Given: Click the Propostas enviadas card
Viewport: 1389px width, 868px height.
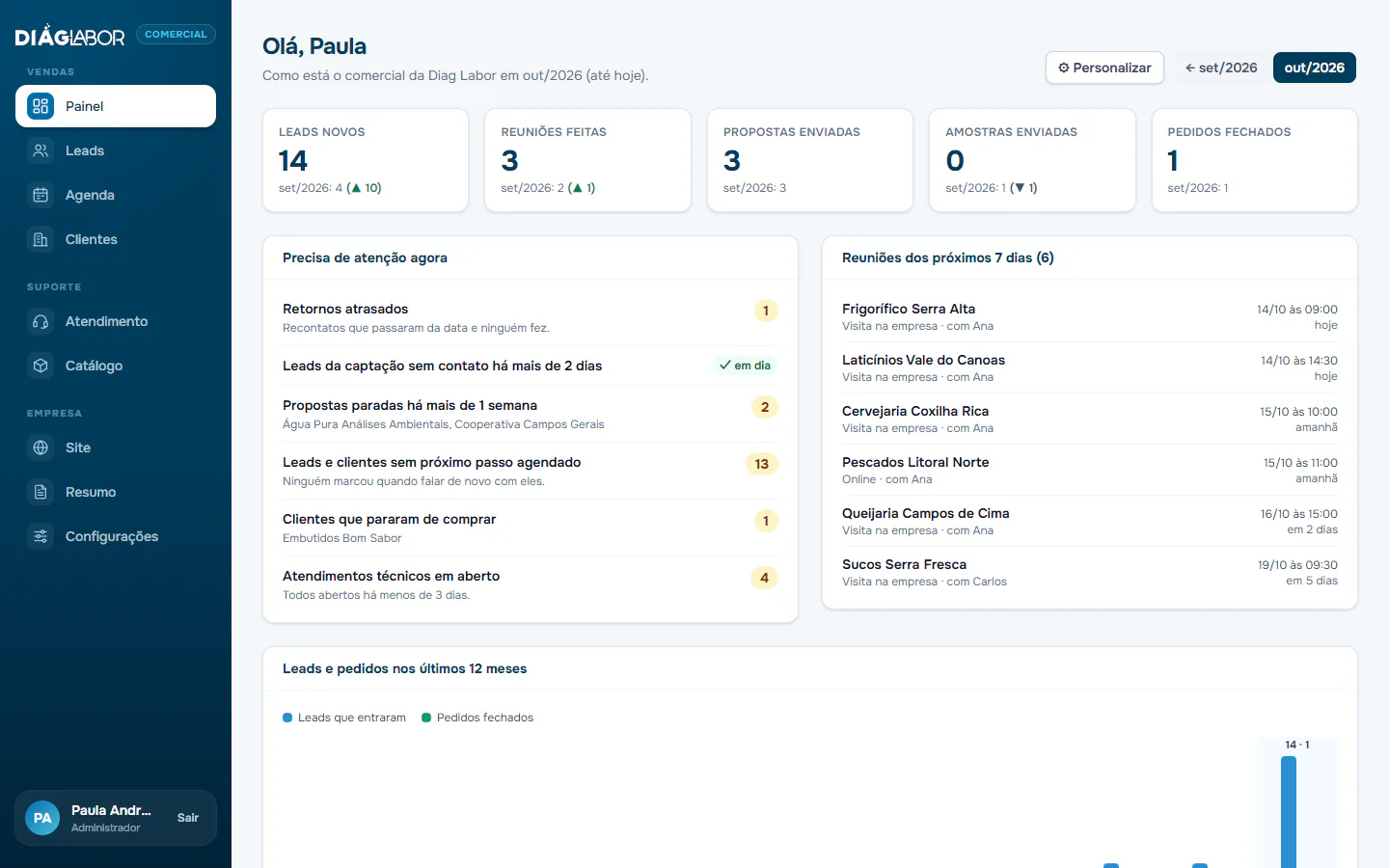Looking at the screenshot, I should tap(810, 160).
